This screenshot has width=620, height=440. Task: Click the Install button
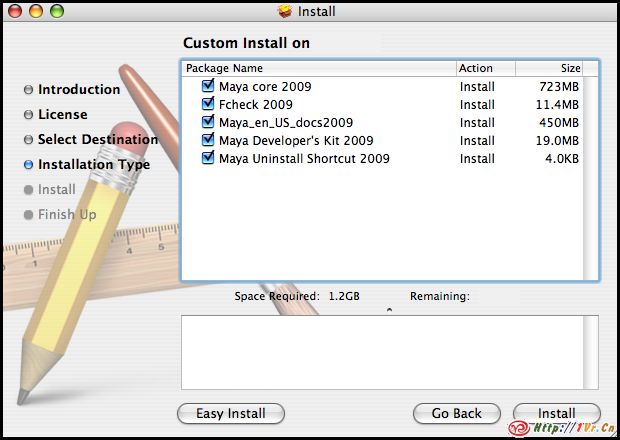tap(556, 413)
